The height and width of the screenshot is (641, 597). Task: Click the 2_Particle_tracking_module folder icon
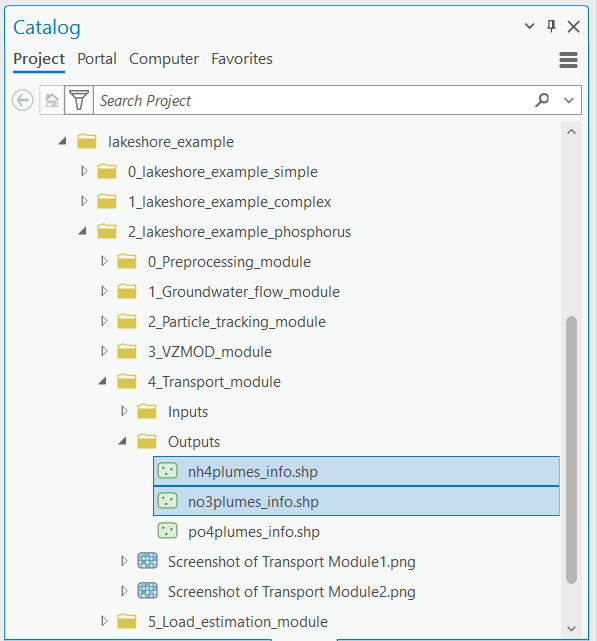pos(127,321)
